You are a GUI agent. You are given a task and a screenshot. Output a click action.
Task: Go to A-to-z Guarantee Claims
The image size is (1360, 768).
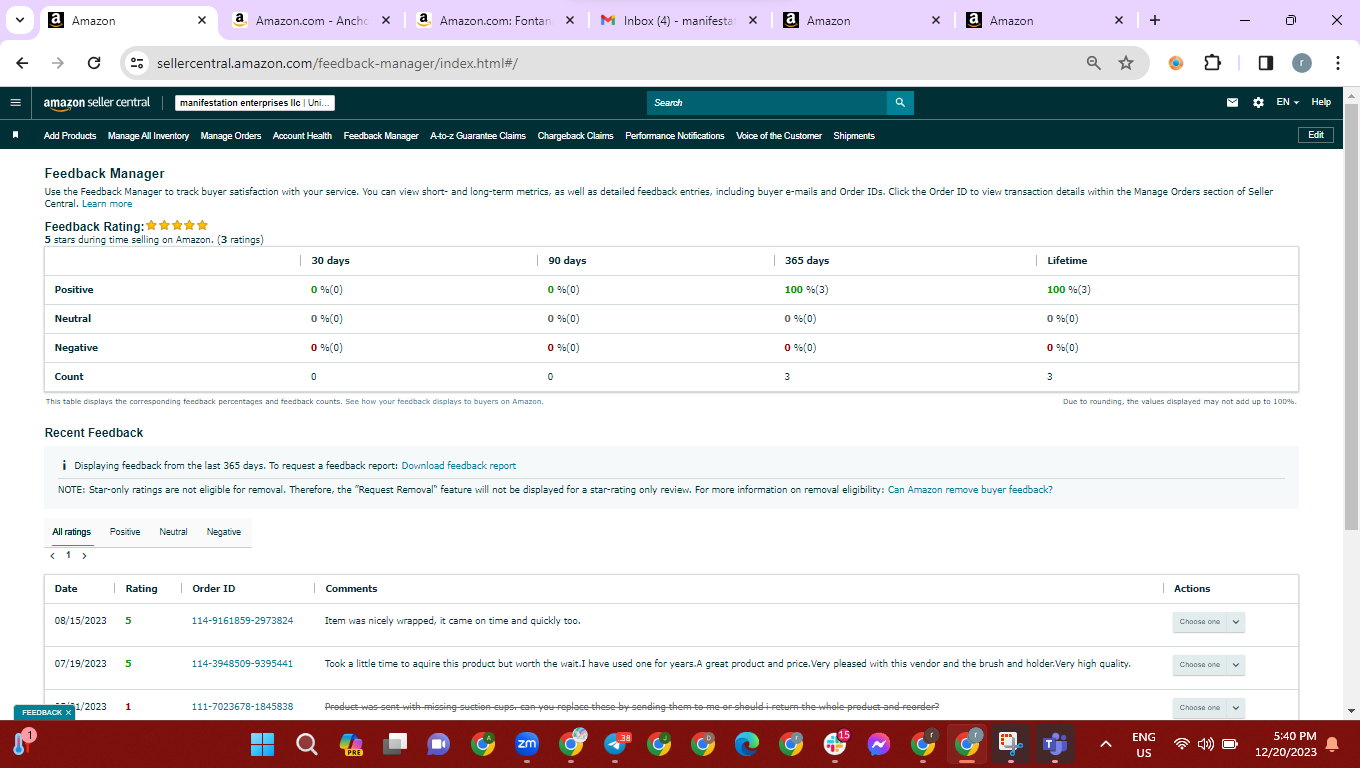478,136
